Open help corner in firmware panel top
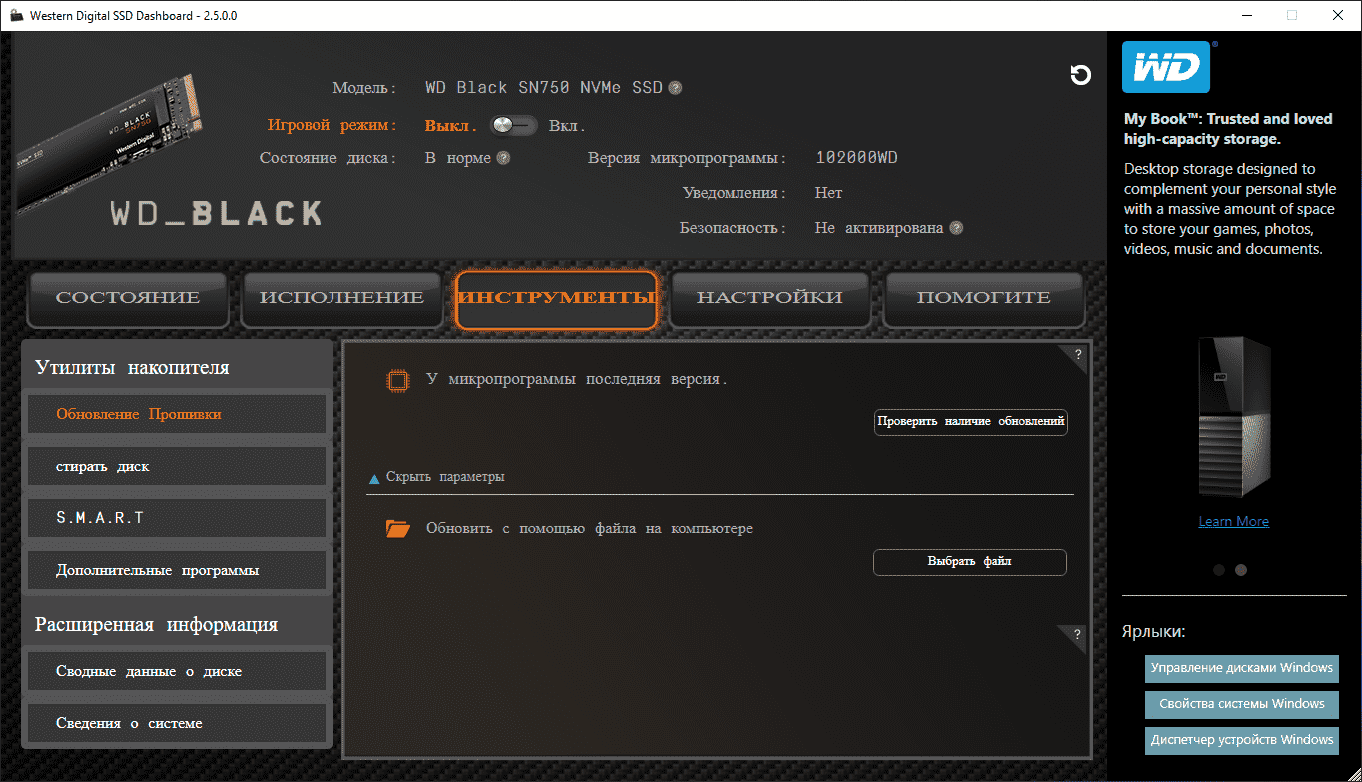The height and width of the screenshot is (782, 1362). pyautogui.click(x=1077, y=354)
